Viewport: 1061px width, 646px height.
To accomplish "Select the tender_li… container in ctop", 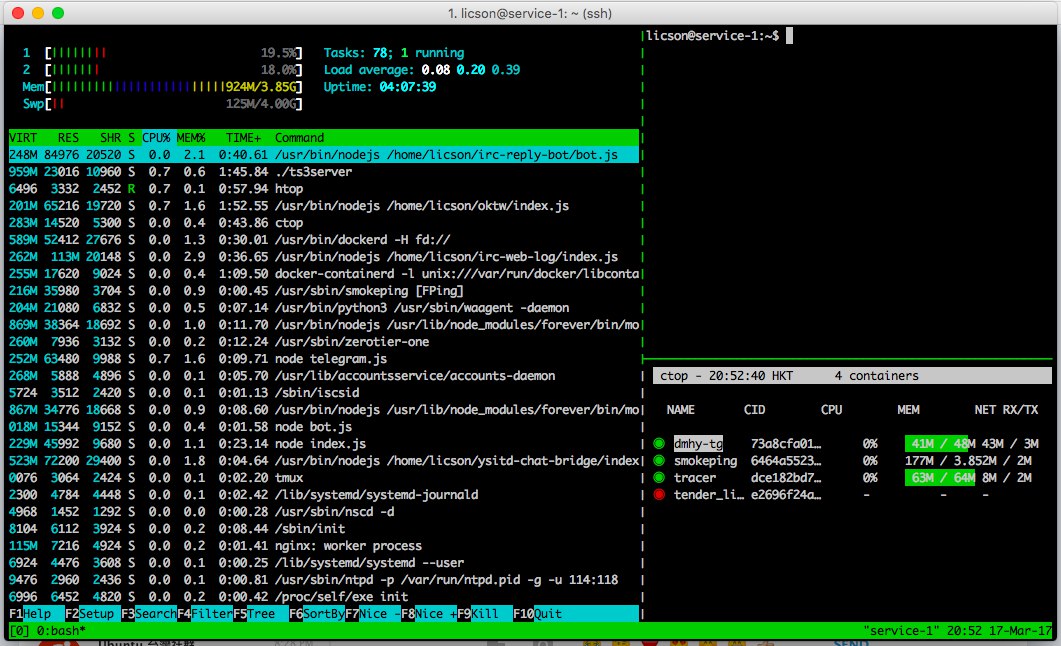I will click(x=708, y=494).
